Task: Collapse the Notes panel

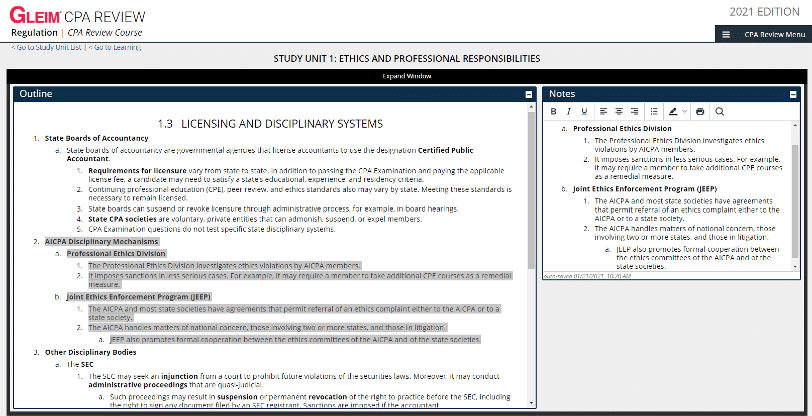Action: click(793, 94)
